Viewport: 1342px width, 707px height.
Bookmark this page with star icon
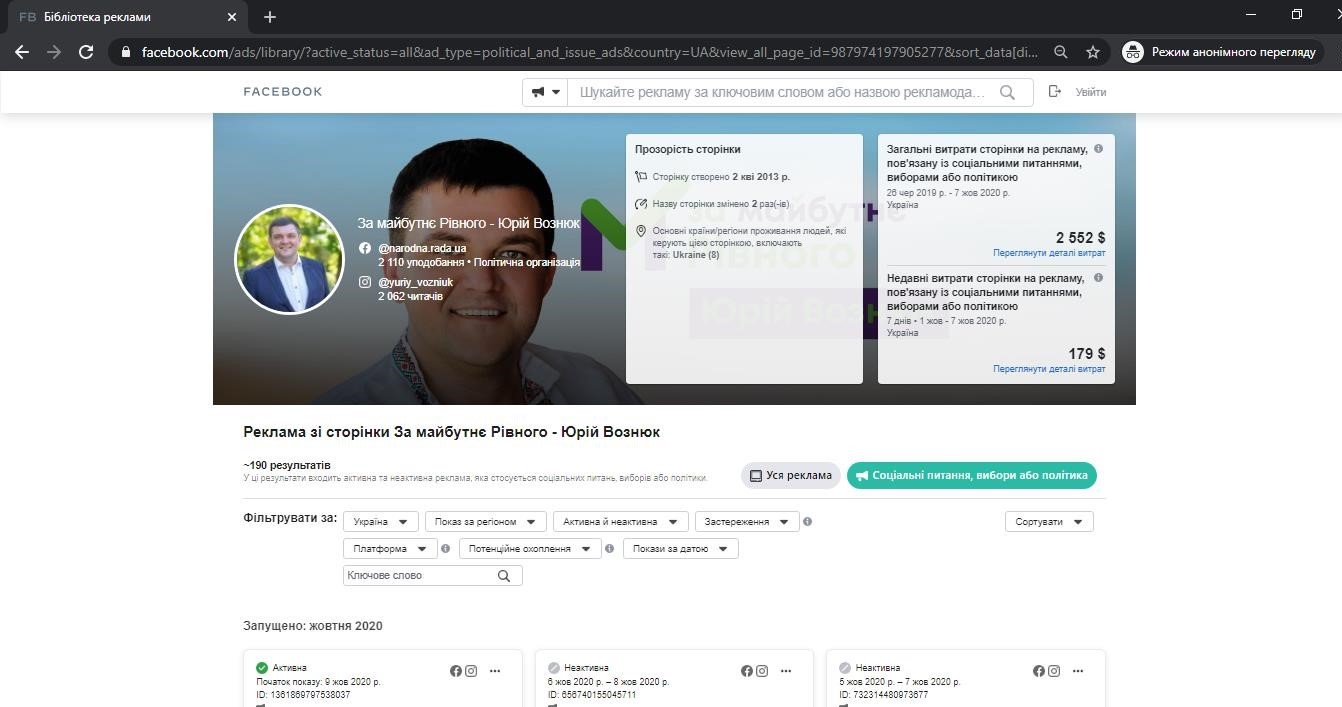tap(1093, 52)
